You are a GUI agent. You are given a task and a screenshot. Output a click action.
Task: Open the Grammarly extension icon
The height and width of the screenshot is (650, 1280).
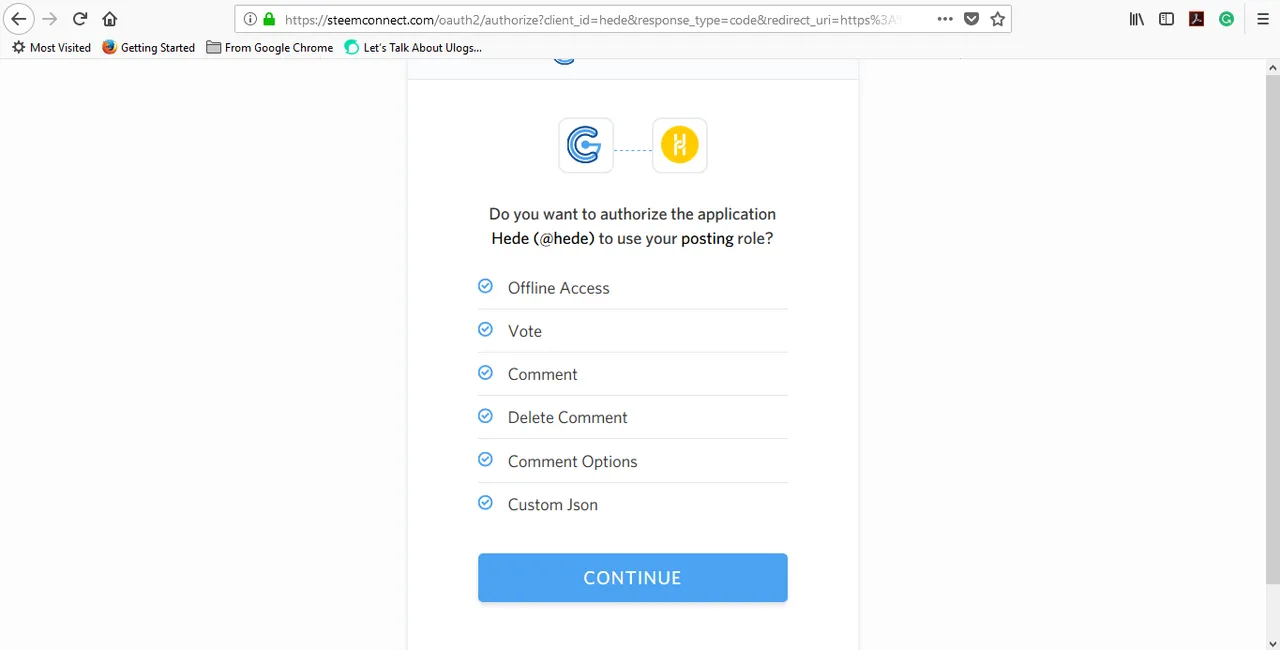[x=1226, y=19]
